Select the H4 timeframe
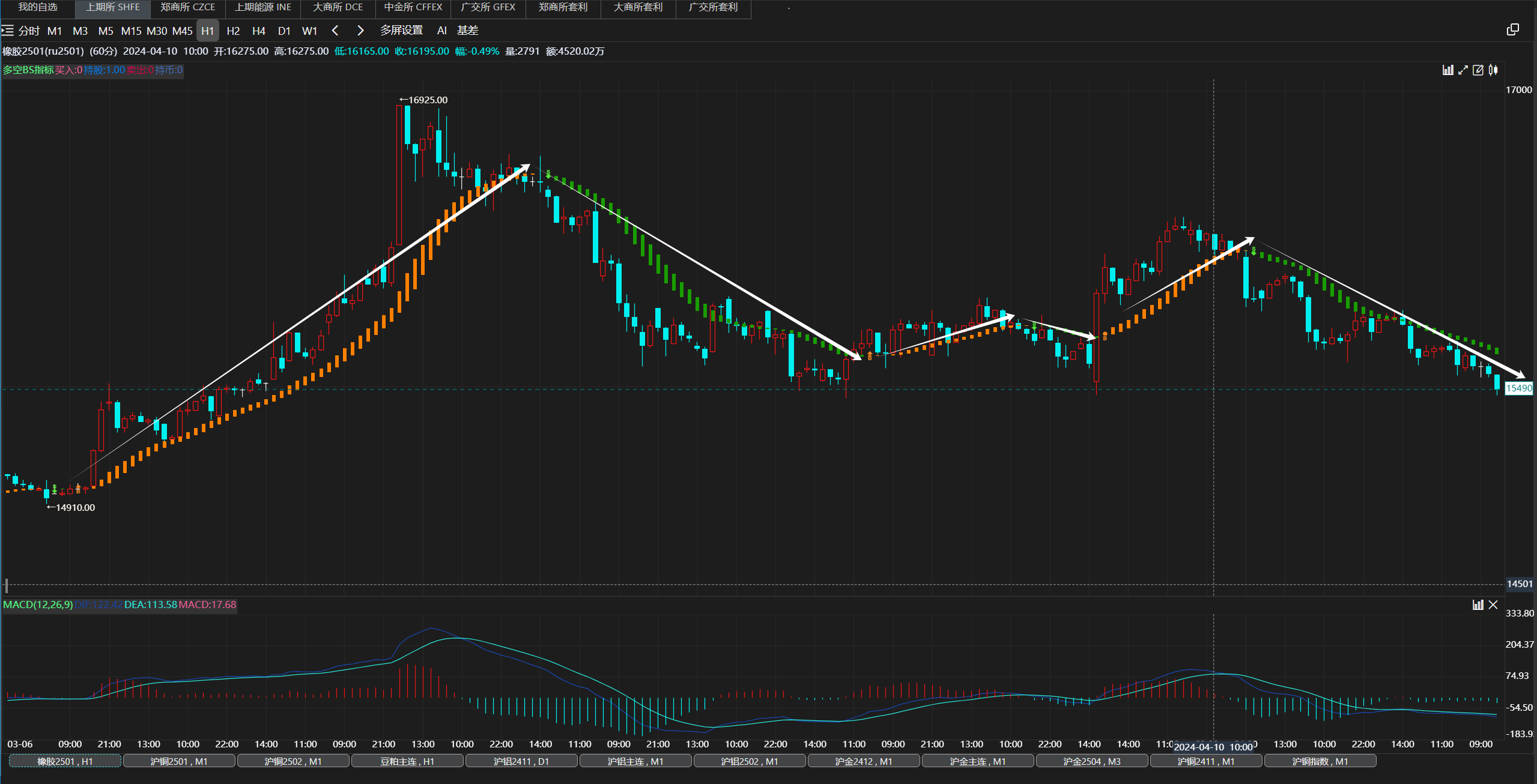 [x=259, y=31]
